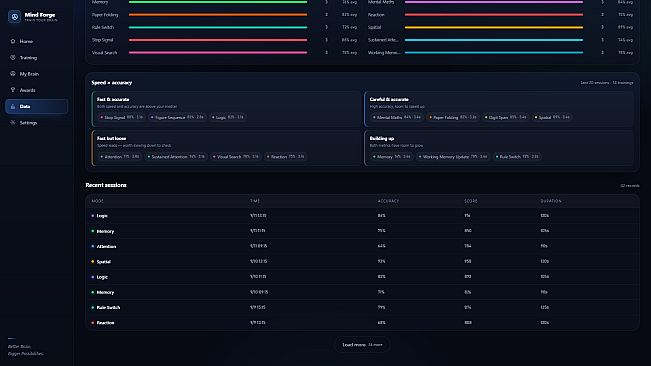
Task: Sort sessions by the Duration column header
Action: (551, 201)
